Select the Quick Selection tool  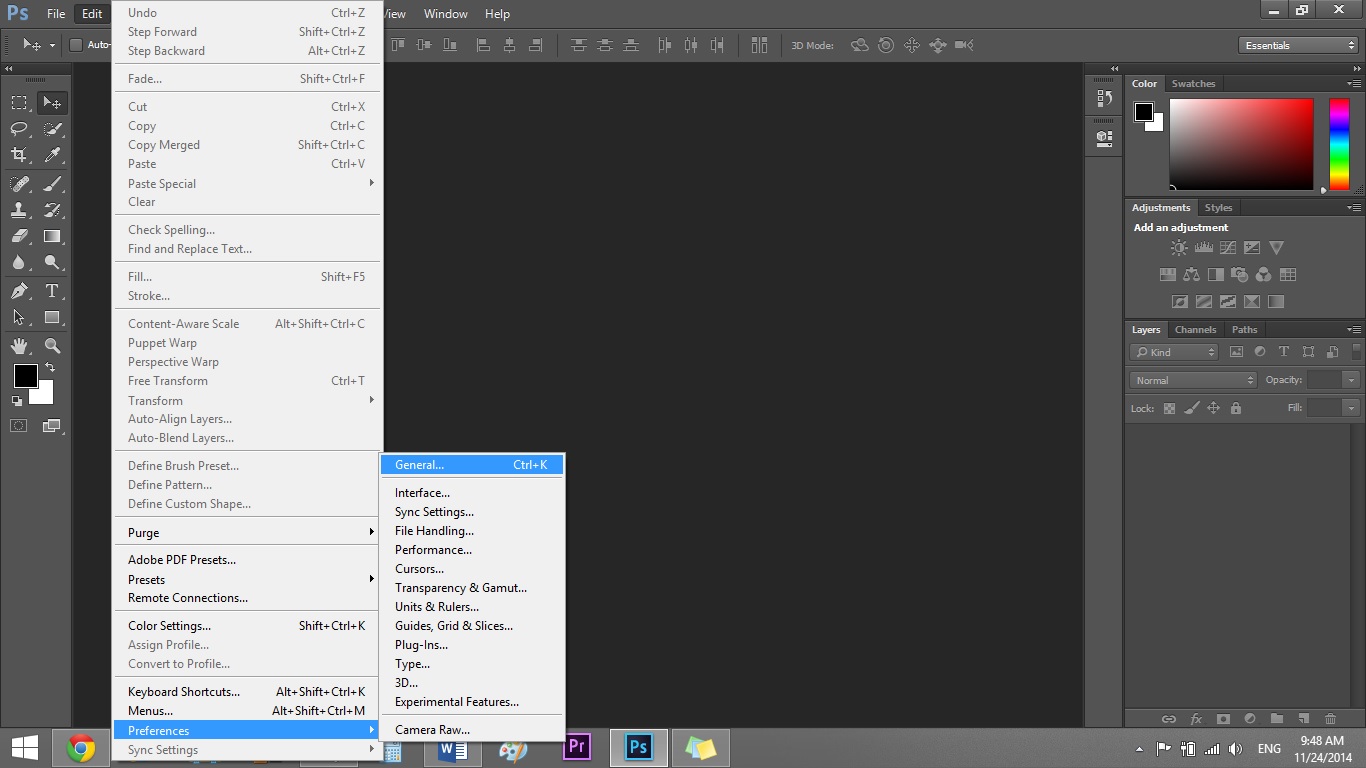52,129
